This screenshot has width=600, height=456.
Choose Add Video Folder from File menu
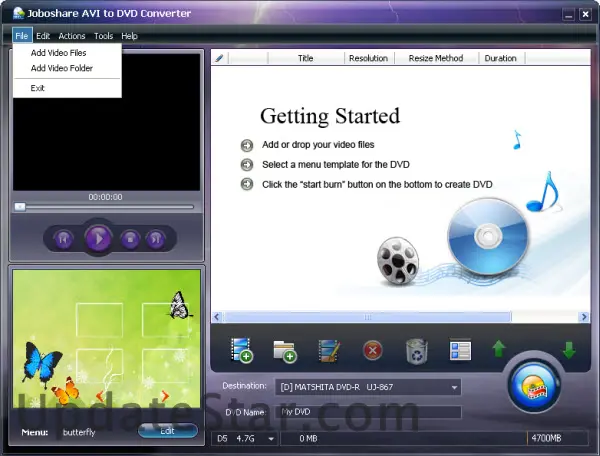pyautogui.click(x=67, y=68)
